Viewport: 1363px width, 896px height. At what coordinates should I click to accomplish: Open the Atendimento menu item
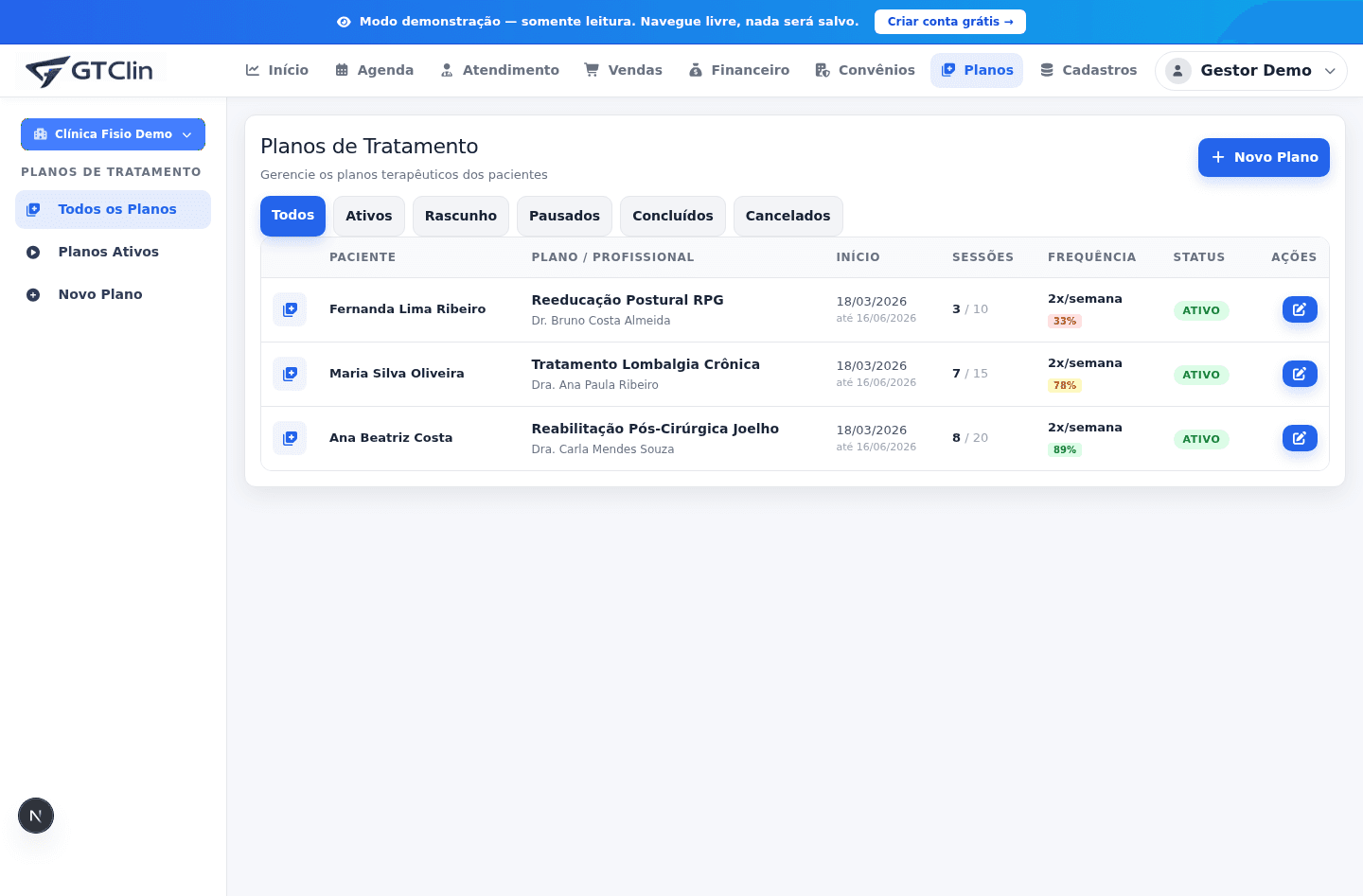click(x=500, y=70)
